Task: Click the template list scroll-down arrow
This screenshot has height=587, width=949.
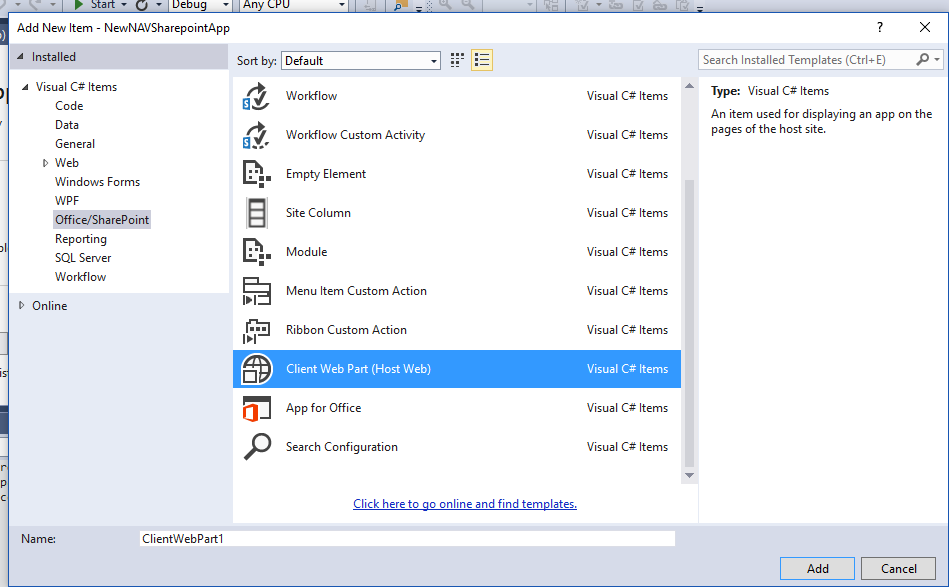Action: 689,476
